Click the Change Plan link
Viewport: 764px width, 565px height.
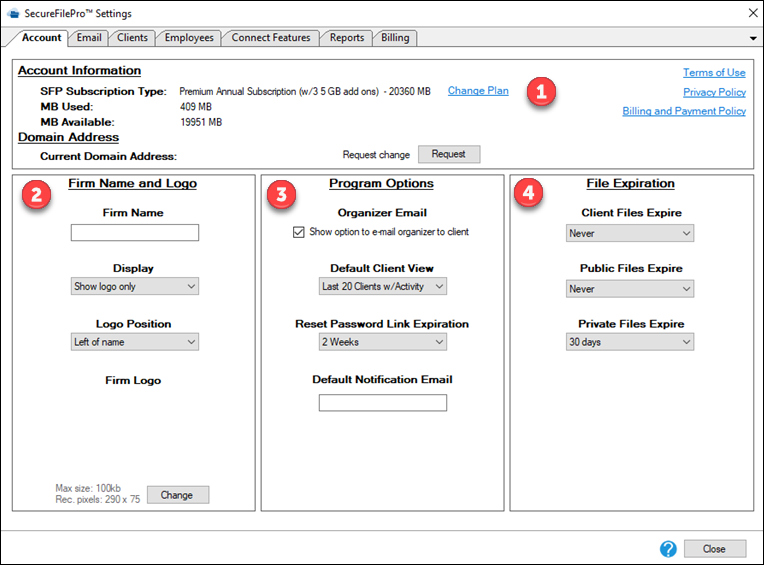coord(478,91)
